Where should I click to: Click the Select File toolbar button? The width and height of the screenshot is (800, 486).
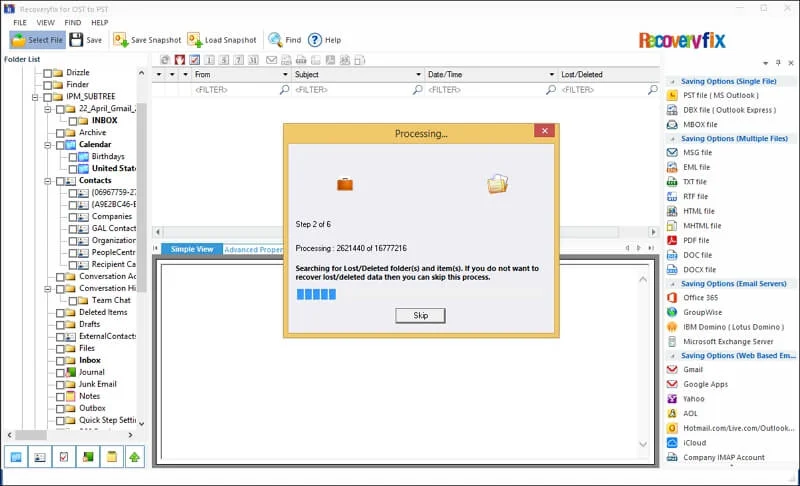coord(37,40)
